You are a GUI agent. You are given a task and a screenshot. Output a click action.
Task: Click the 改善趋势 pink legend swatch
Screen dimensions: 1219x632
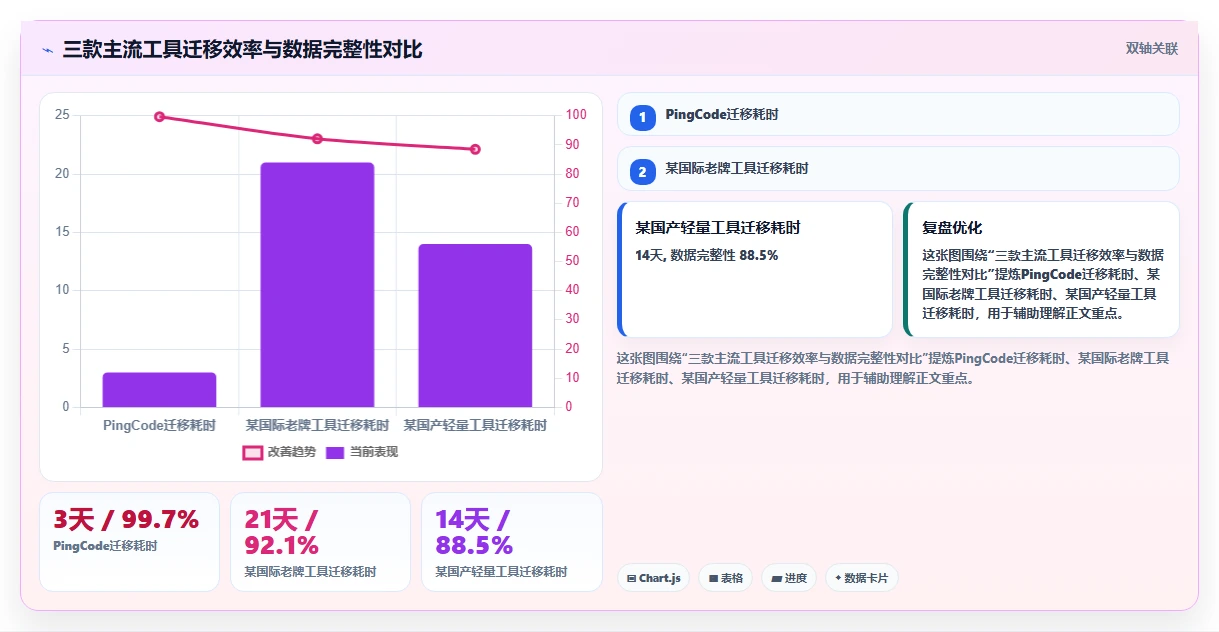pyautogui.click(x=253, y=452)
